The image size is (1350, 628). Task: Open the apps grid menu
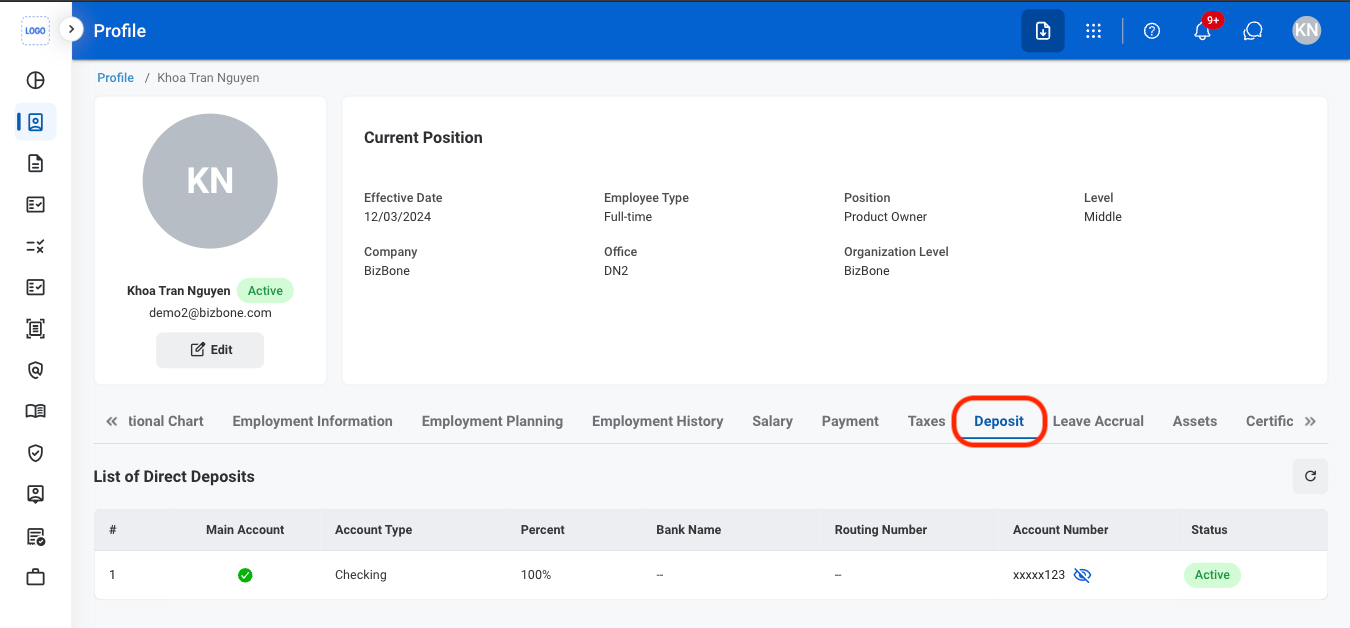(x=1094, y=31)
